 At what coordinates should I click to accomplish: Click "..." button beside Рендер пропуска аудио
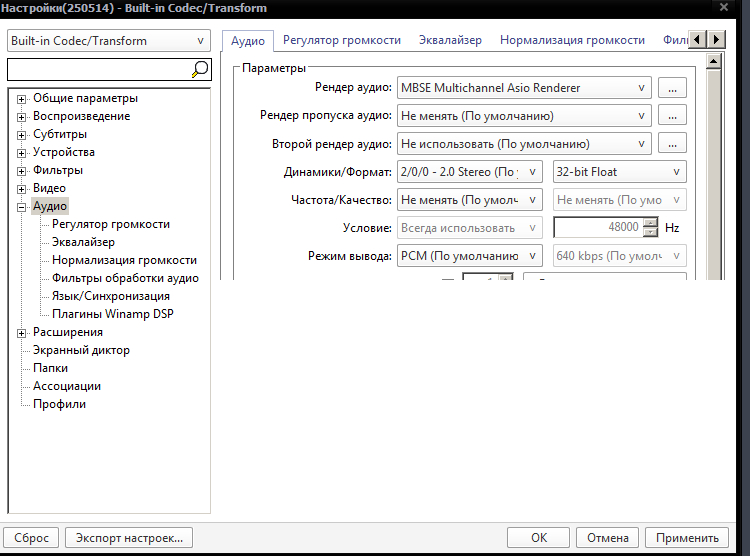tap(673, 116)
